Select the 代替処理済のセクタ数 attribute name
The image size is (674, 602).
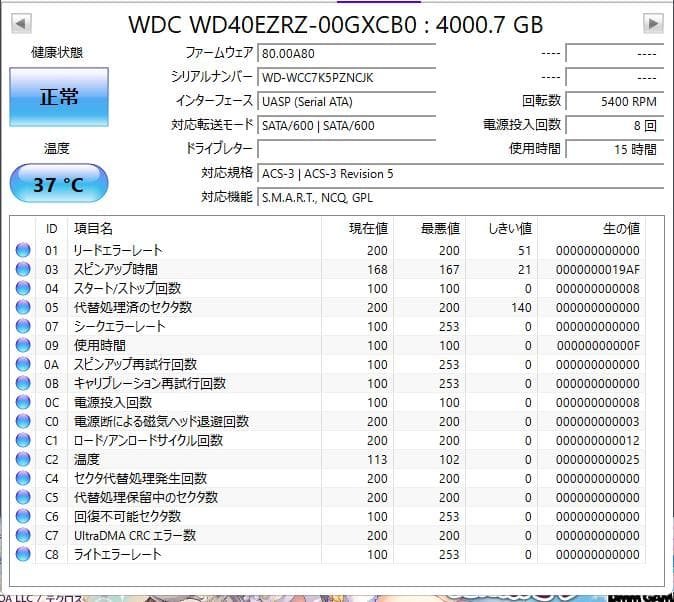pos(133,307)
